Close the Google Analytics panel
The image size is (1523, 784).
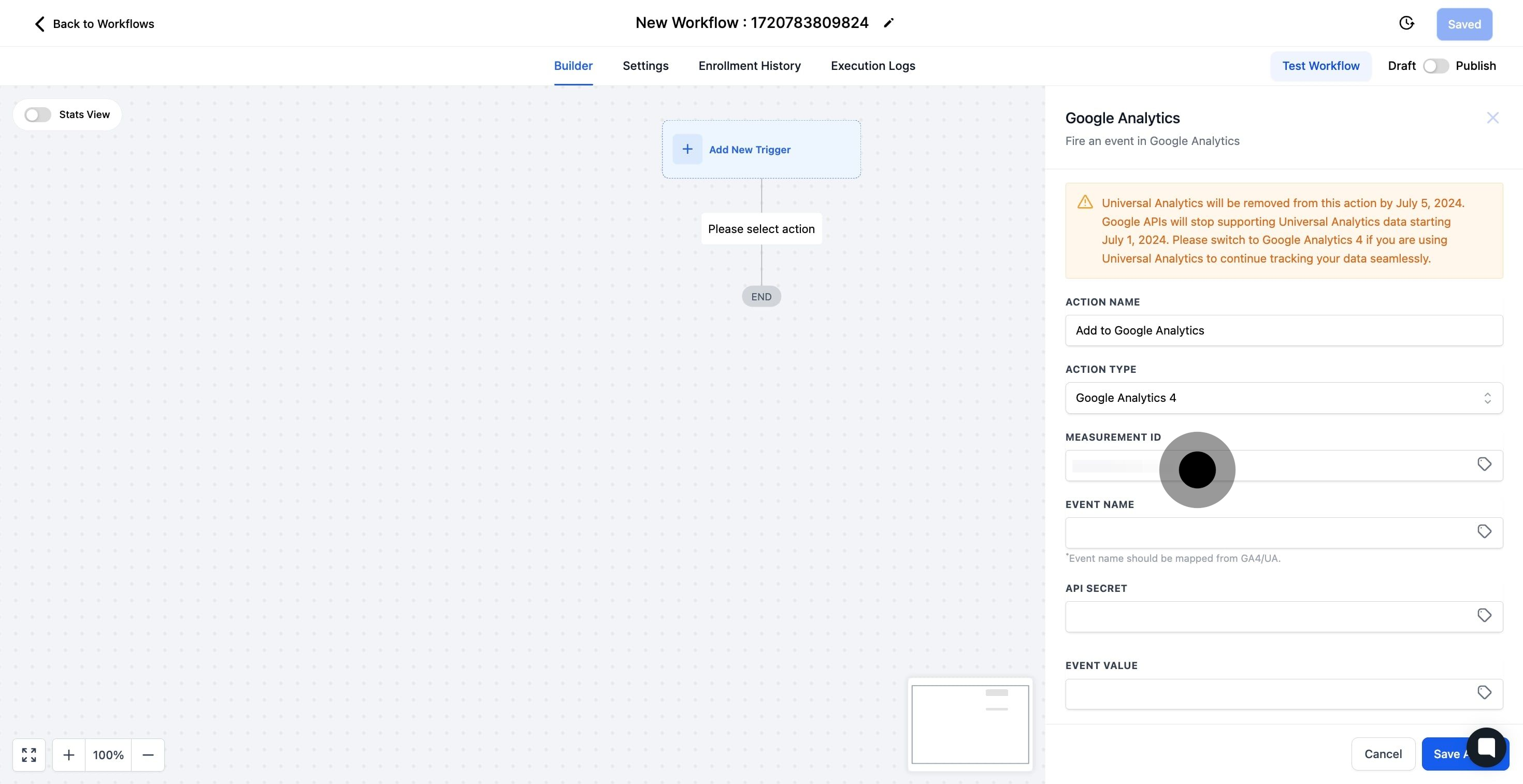(x=1493, y=118)
